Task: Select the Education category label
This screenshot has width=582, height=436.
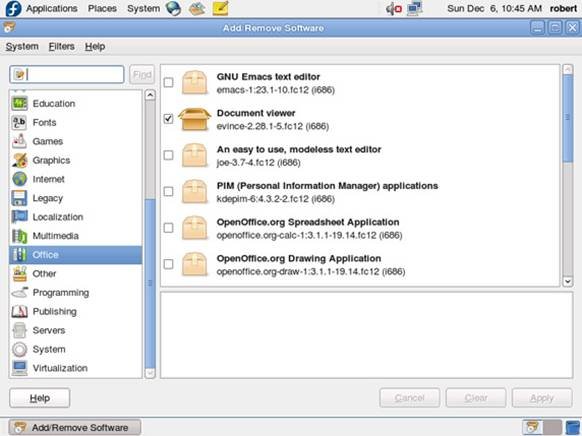Action: tap(54, 104)
